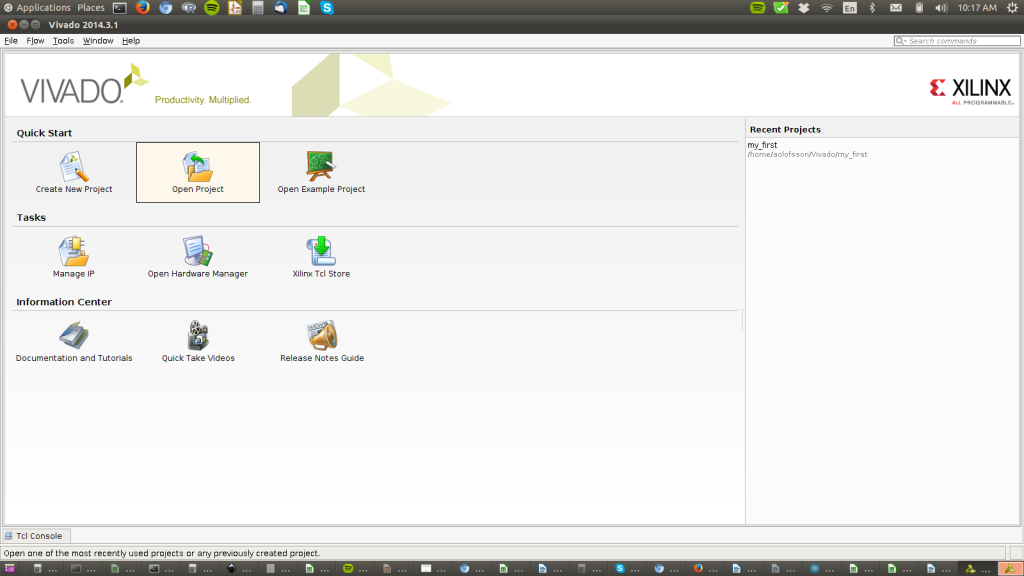Open an existing project via Open Project
This screenshot has width=1024, height=576.
[x=198, y=166]
